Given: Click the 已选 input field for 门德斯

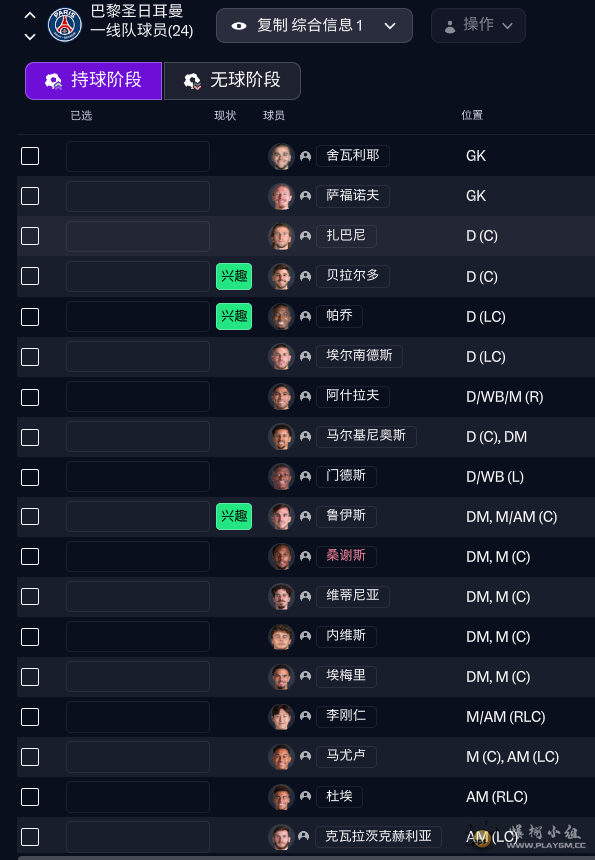Looking at the screenshot, I should 137,476.
